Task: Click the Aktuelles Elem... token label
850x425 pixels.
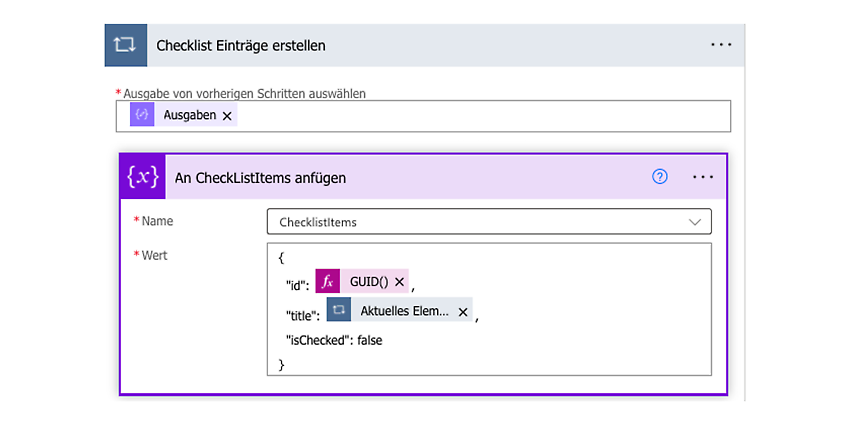Action: point(404,311)
